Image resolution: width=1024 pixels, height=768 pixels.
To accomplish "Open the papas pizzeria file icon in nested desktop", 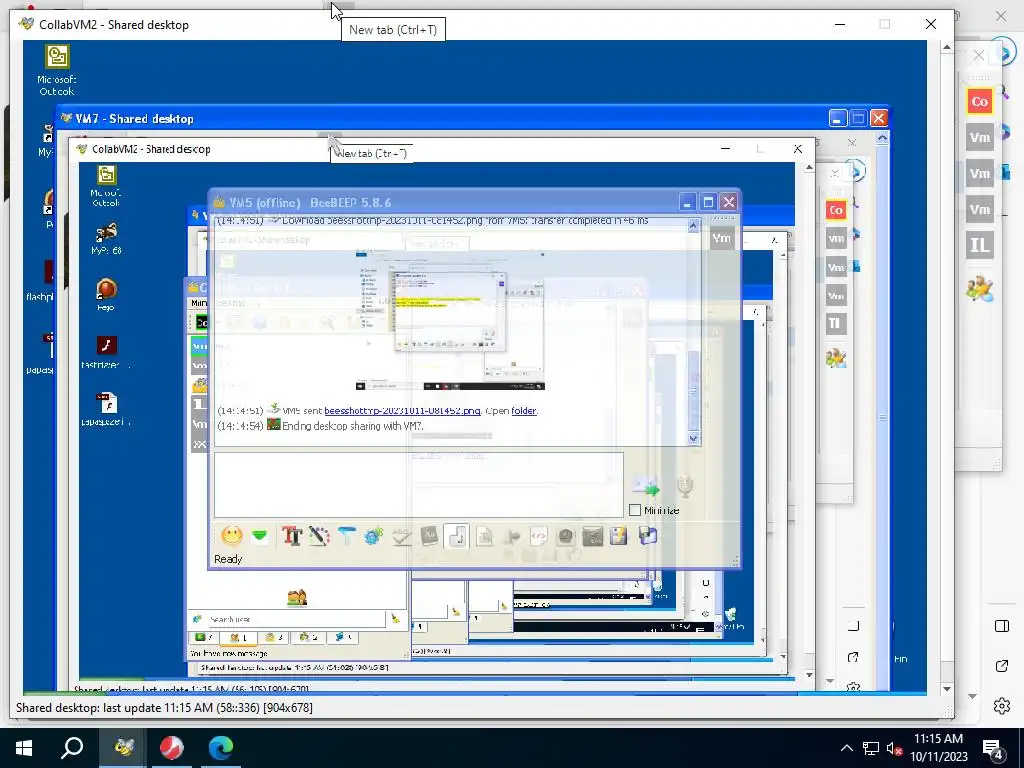I will [106, 409].
